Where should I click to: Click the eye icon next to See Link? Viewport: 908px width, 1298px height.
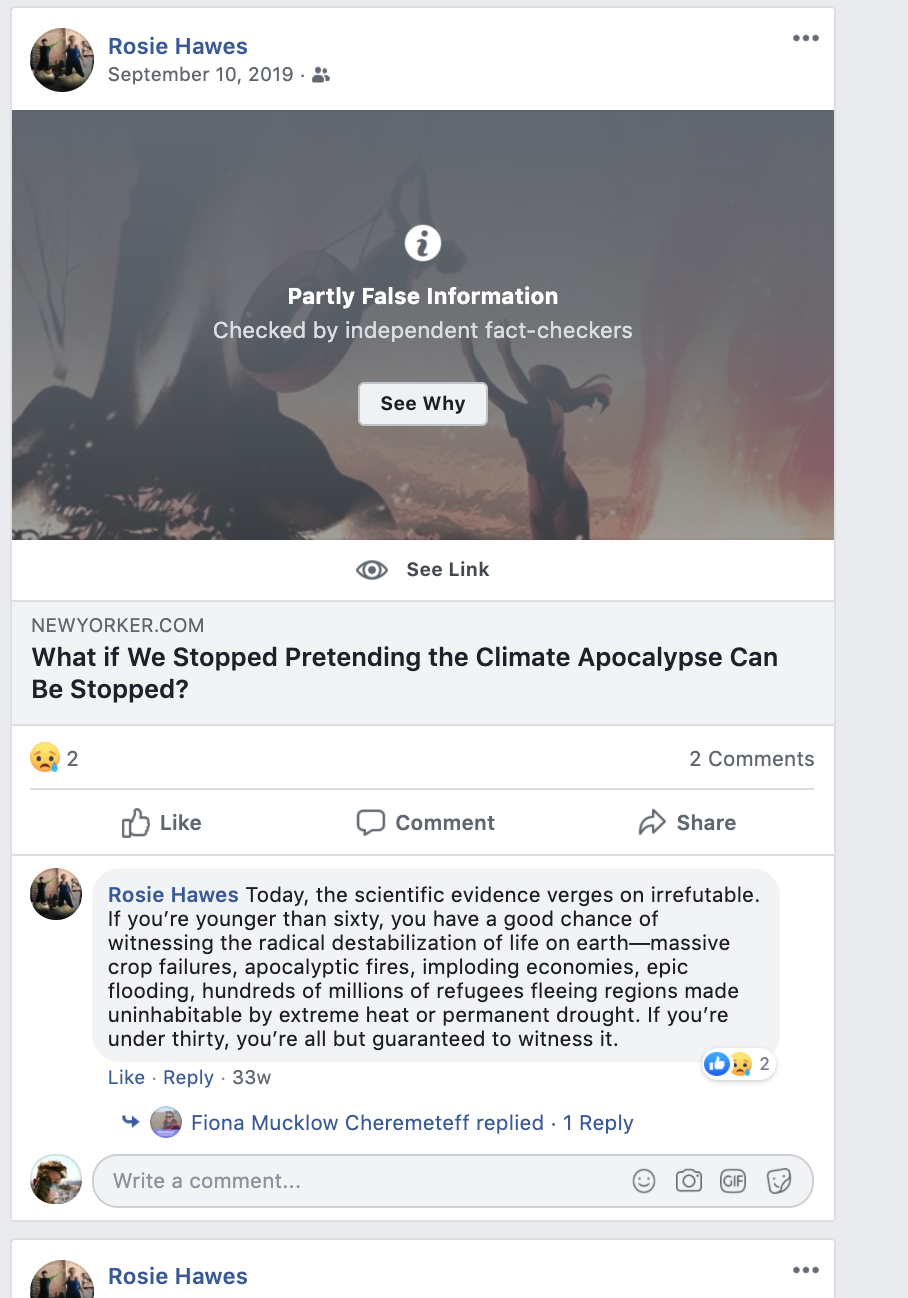coord(372,570)
